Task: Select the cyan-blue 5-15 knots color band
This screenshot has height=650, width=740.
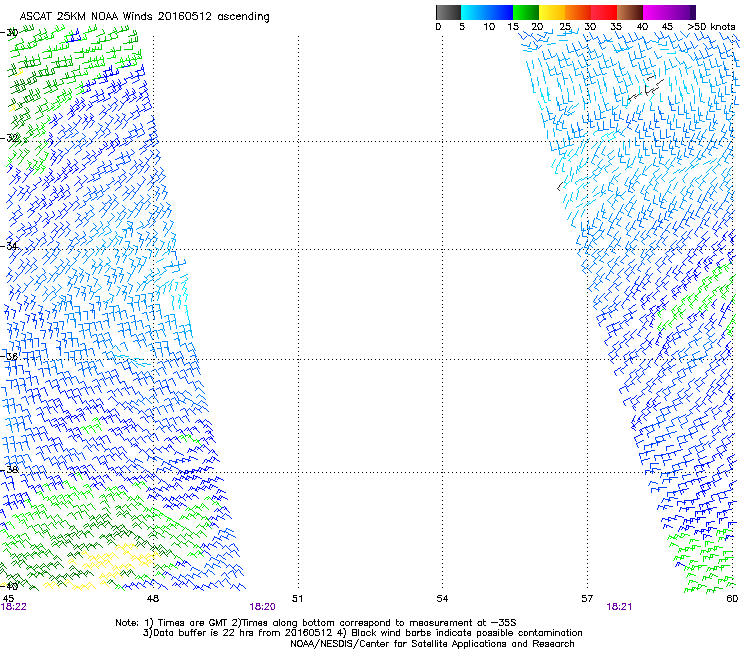Action: tap(487, 12)
